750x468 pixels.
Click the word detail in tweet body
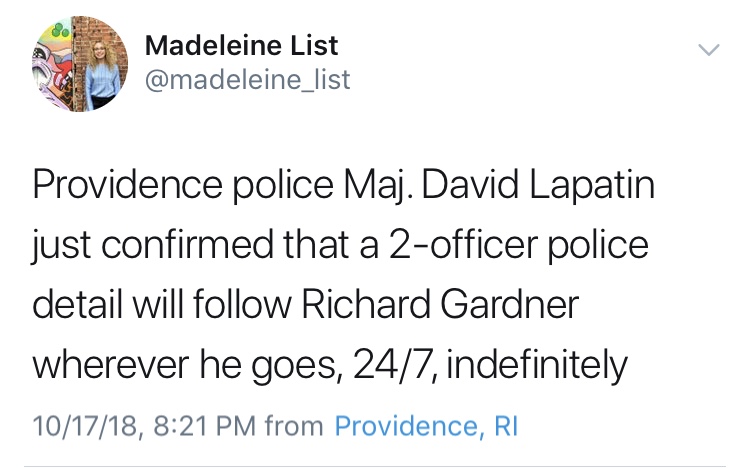click(x=77, y=304)
